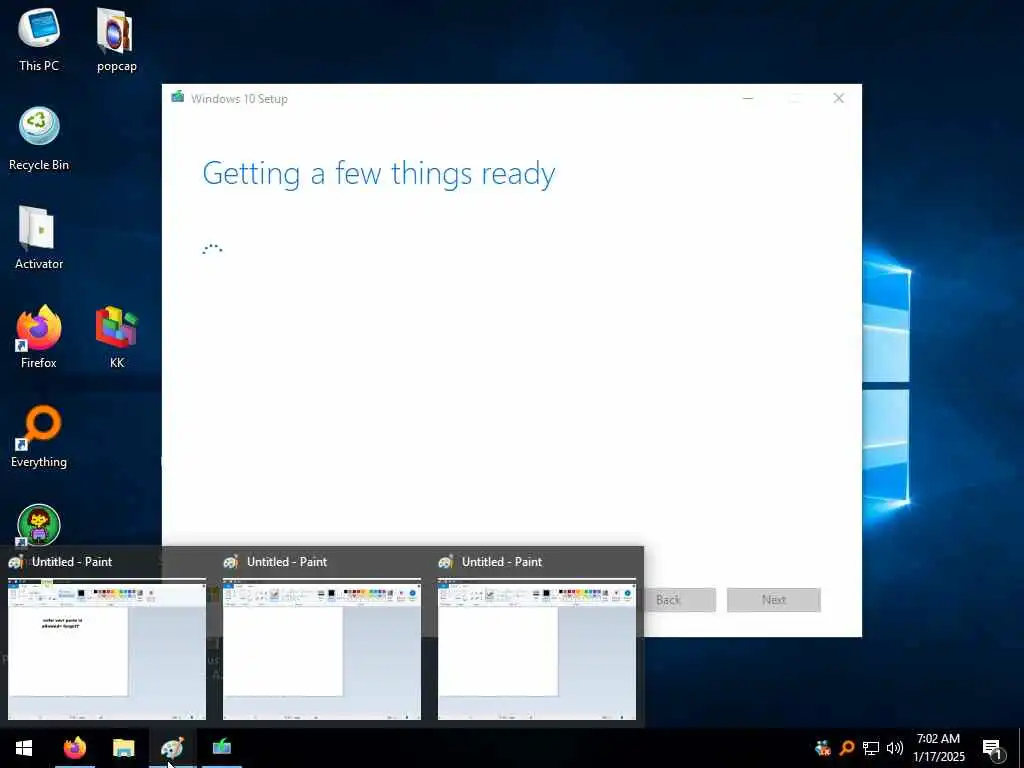The image size is (1024, 768).
Task: Select the Everything desktop shortcut
Action: [x=39, y=436]
